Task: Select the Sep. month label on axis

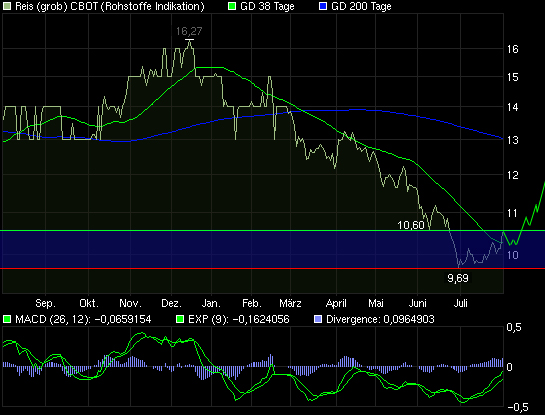Action: point(46,303)
